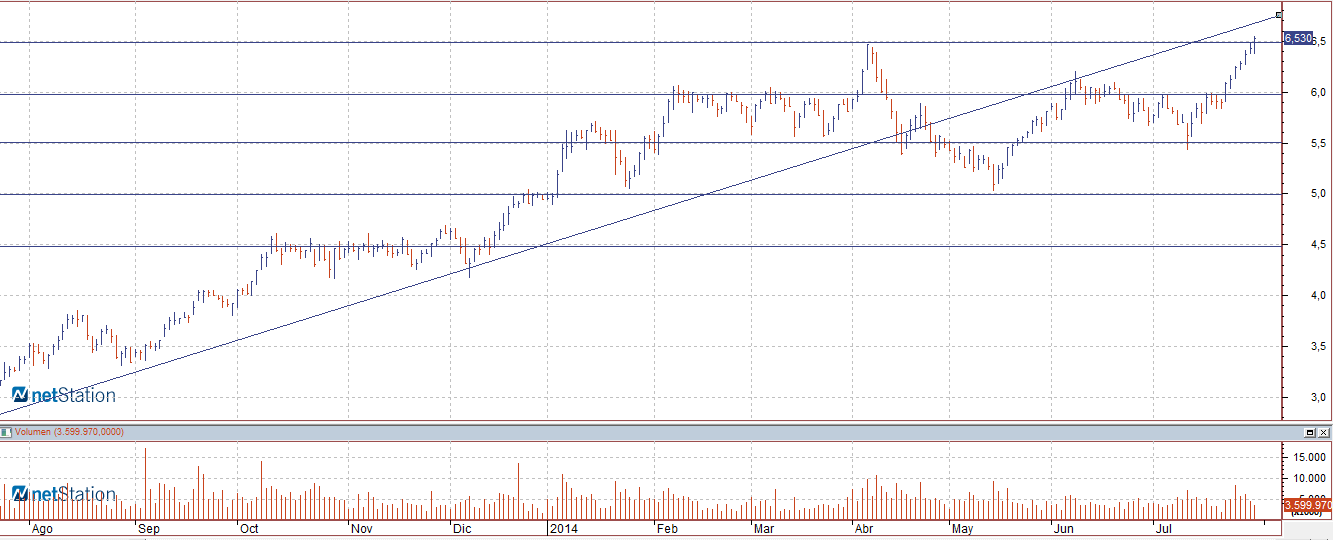Click the Volumen panel indicator icon
Viewport: 1333px width, 540px height.
(6, 432)
